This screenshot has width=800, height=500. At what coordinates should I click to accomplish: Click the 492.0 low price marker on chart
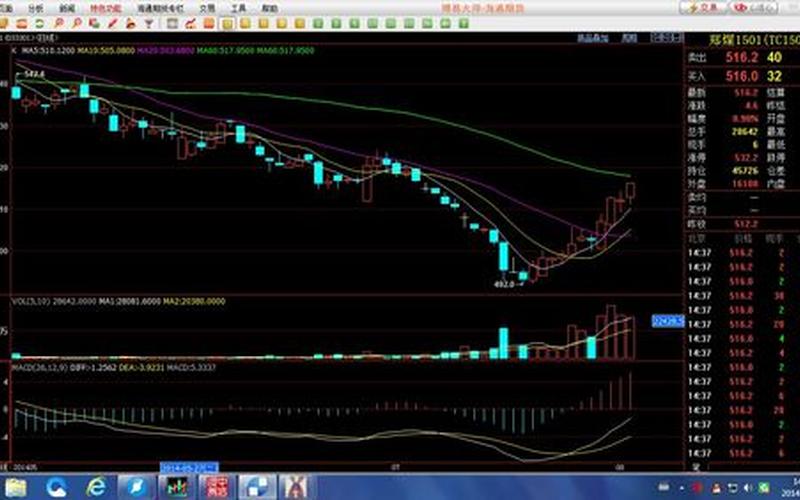point(505,284)
